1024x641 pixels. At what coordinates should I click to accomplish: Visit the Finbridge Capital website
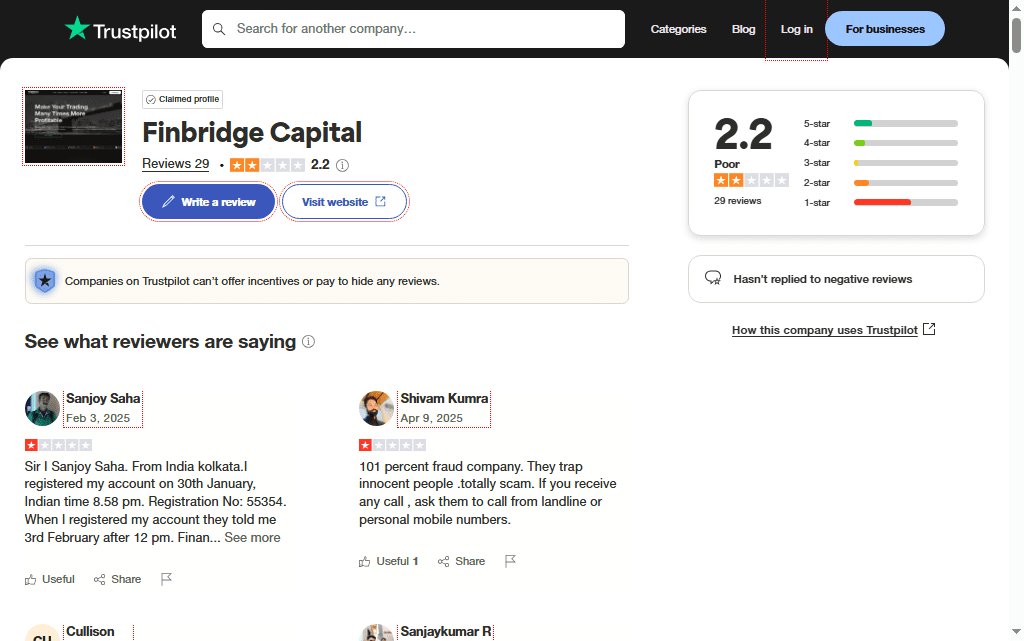pos(344,202)
